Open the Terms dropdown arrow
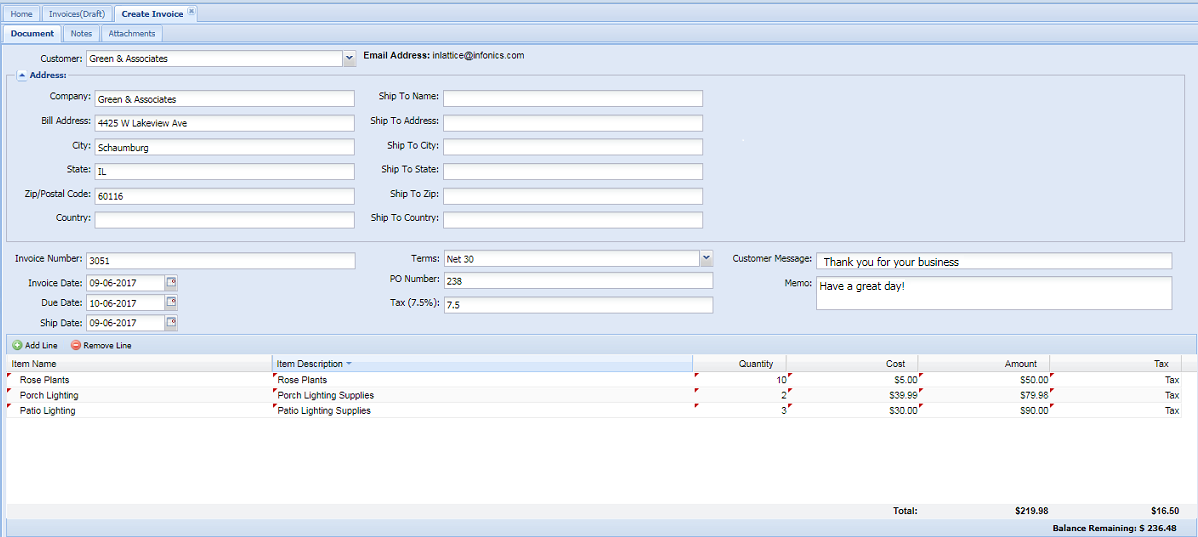The image size is (1198, 537). [x=706, y=258]
